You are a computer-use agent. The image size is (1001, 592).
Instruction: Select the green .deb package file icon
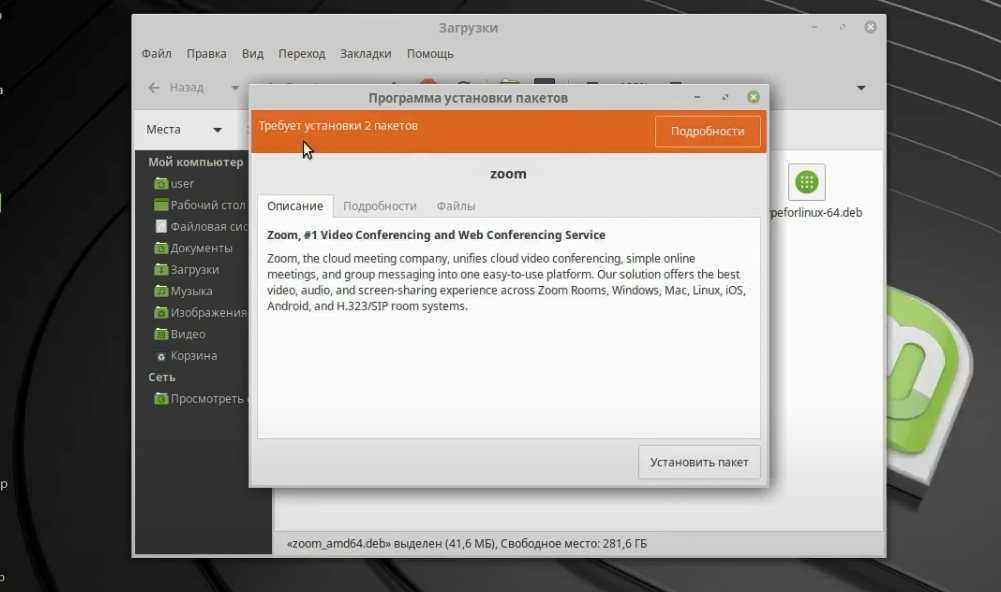point(806,182)
